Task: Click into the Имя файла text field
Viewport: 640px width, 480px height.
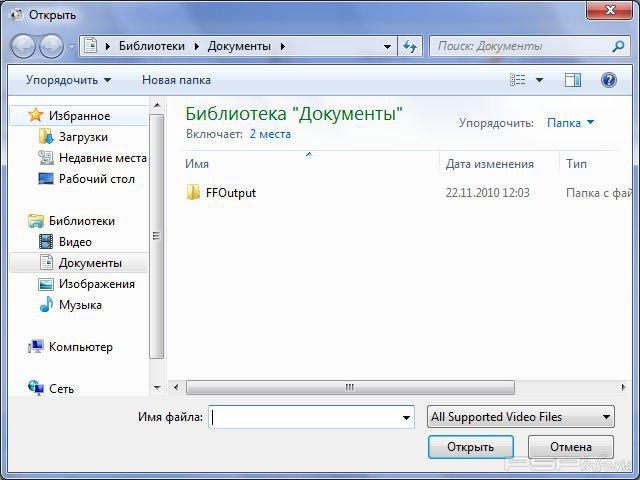Action: coord(304,417)
